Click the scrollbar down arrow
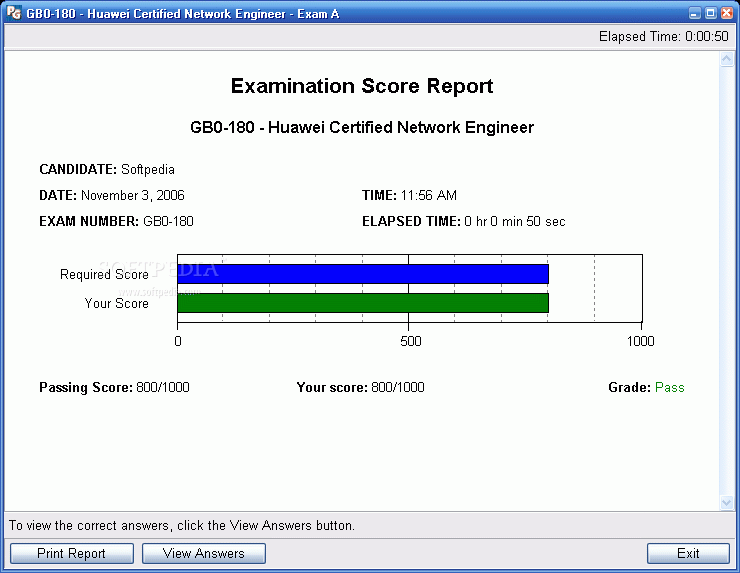This screenshot has height=573, width=740. pos(727,503)
